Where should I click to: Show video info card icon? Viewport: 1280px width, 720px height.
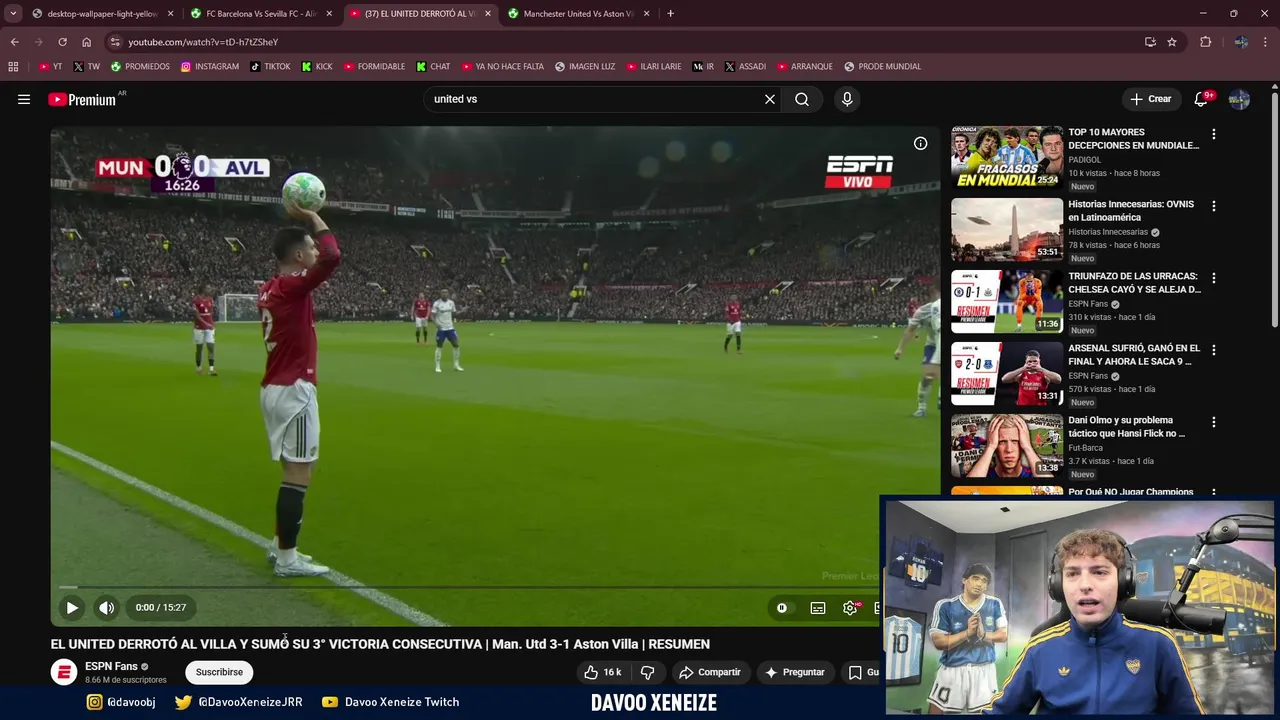click(920, 143)
